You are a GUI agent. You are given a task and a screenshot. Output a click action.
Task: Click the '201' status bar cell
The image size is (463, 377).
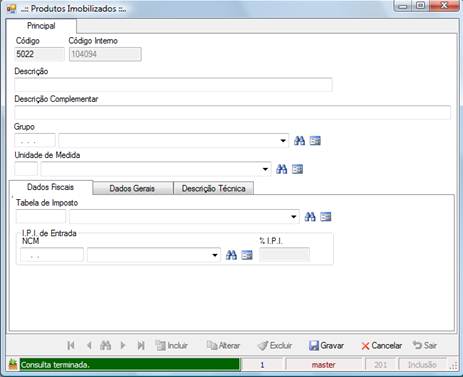(x=380, y=365)
